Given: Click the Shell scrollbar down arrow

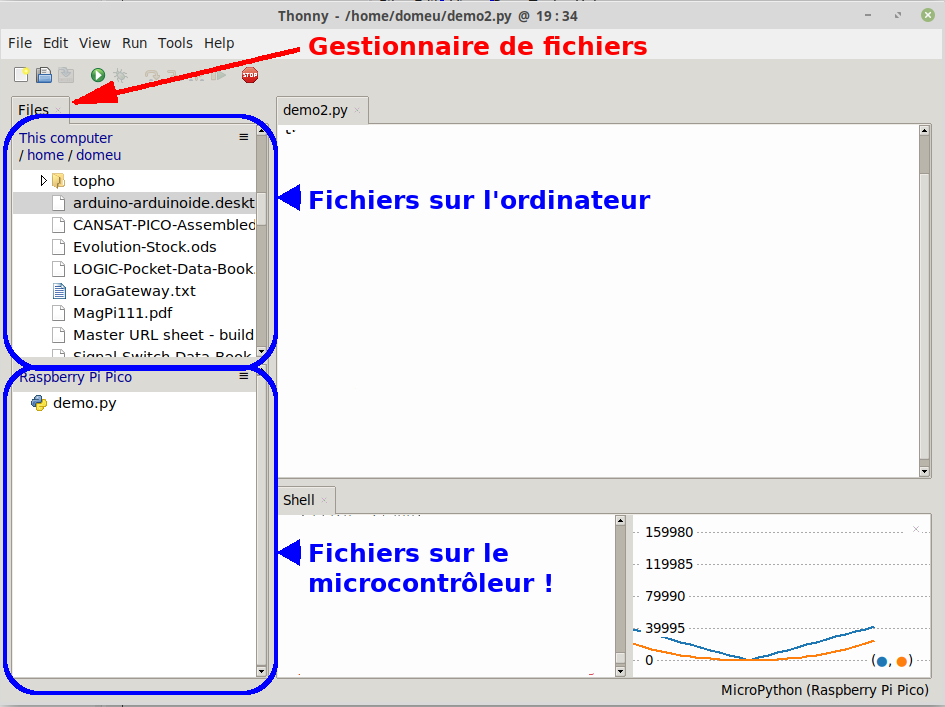Looking at the screenshot, I should coord(620,671).
